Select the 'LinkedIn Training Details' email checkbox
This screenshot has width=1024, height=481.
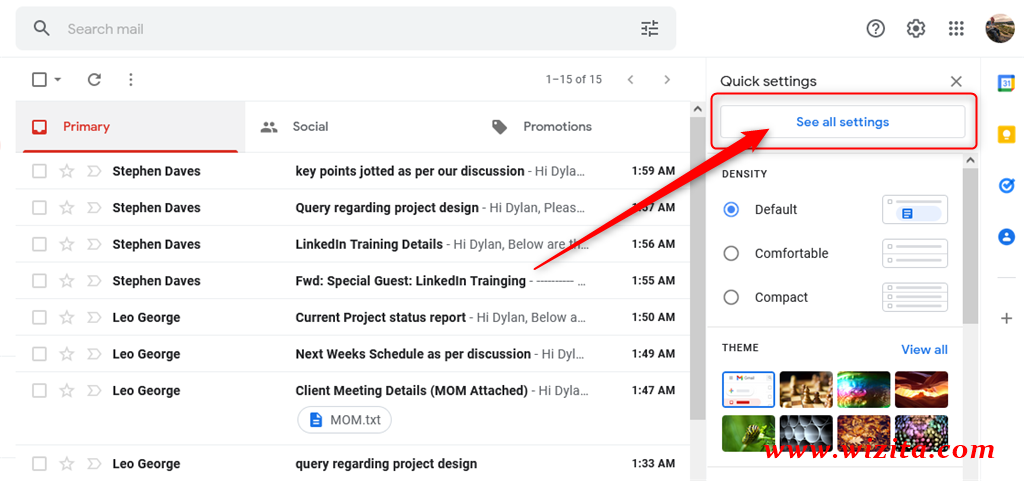[39, 244]
